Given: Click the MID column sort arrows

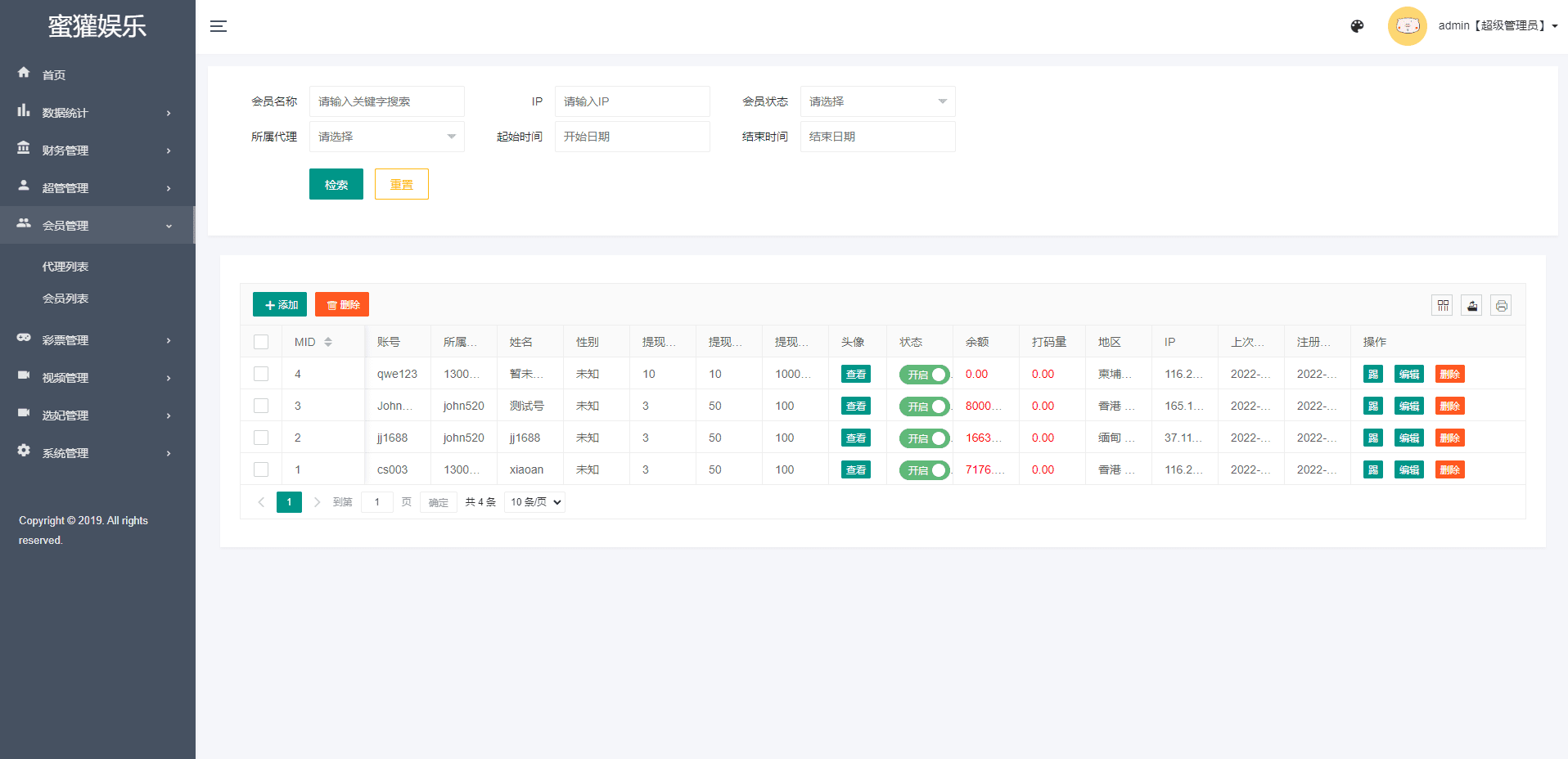Looking at the screenshot, I should [x=328, y=342].
